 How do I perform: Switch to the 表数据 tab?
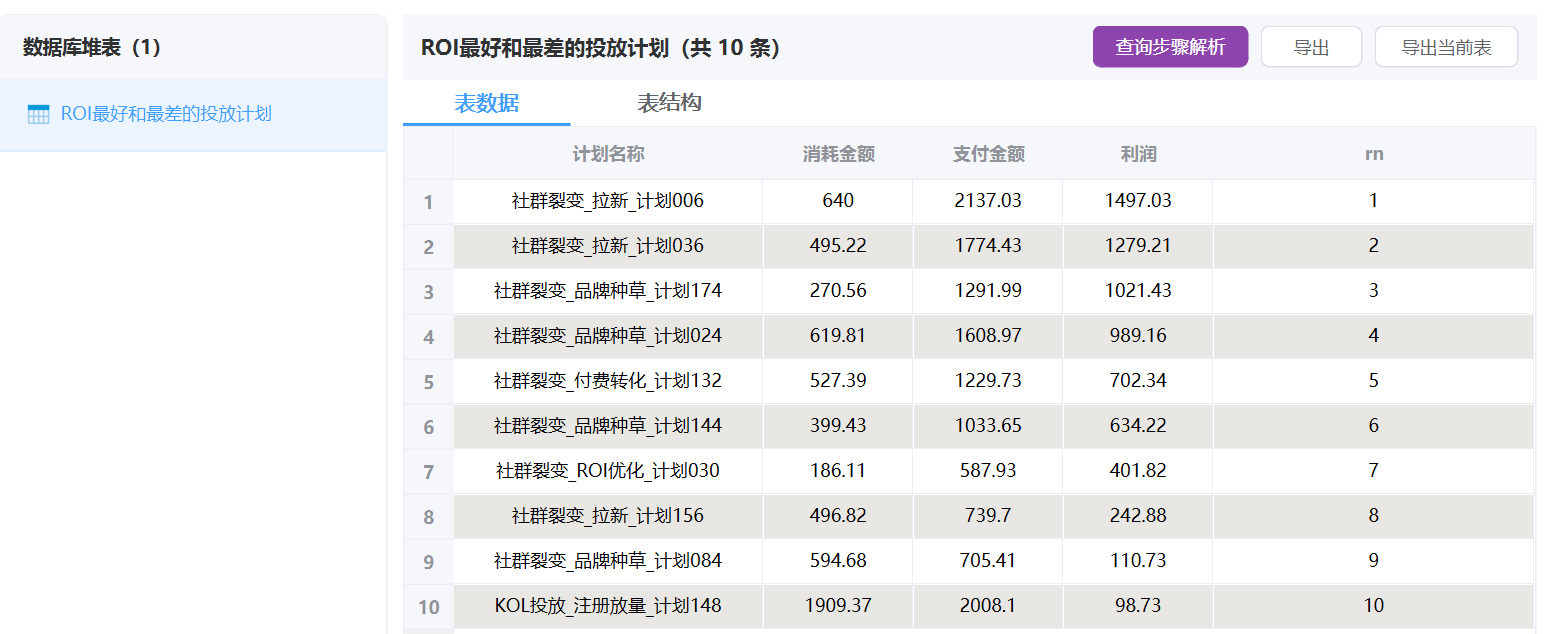[486, 103]
